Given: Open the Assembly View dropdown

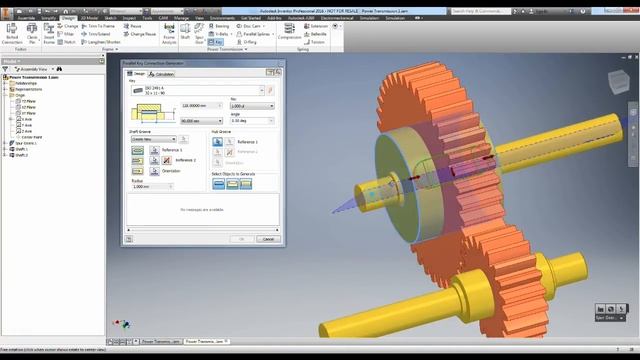Looking at the screenshot, I should click(x=53, y=69).
